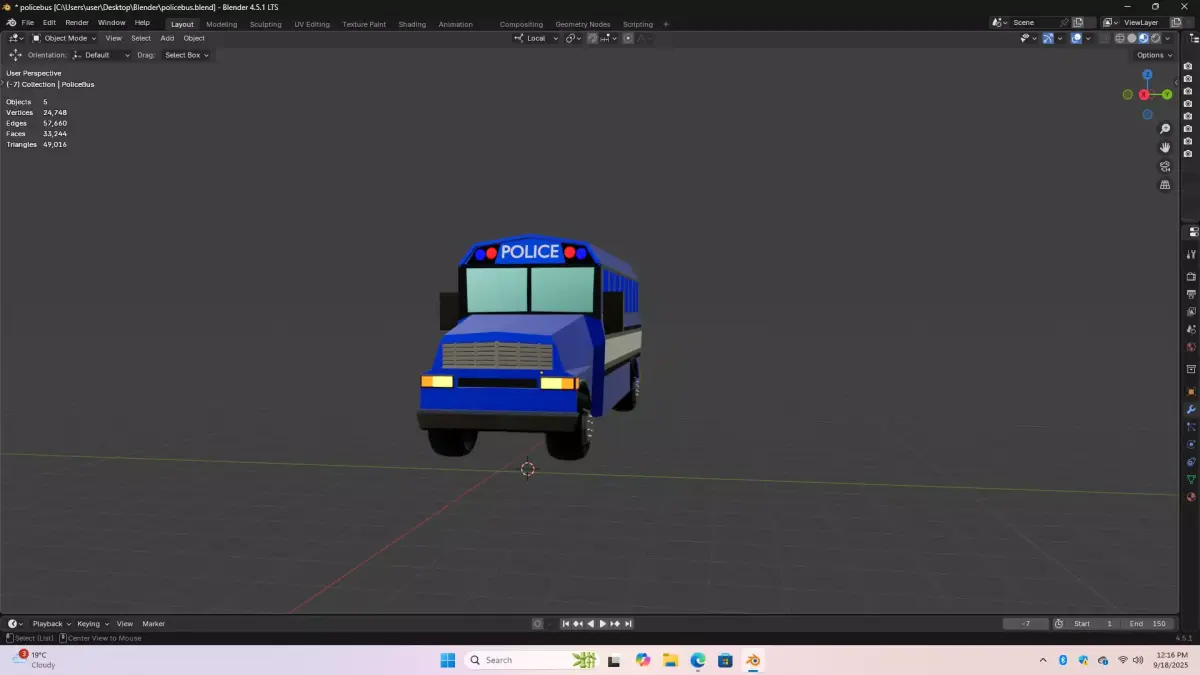1200x675 pixels.
Task: Switch to the Geometry Nodes workspace tab
Action: pos(582,24)
